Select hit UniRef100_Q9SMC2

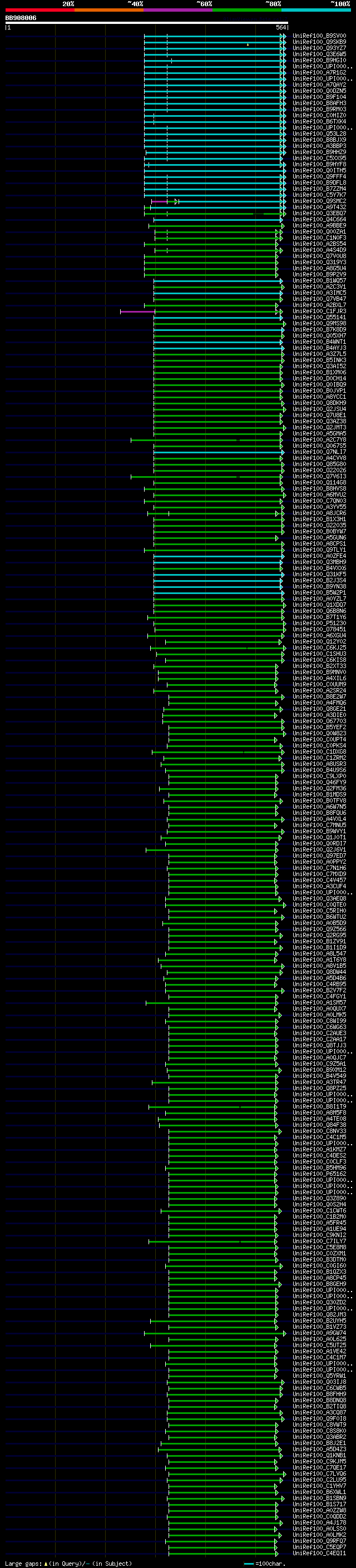[x=319, y=201]
